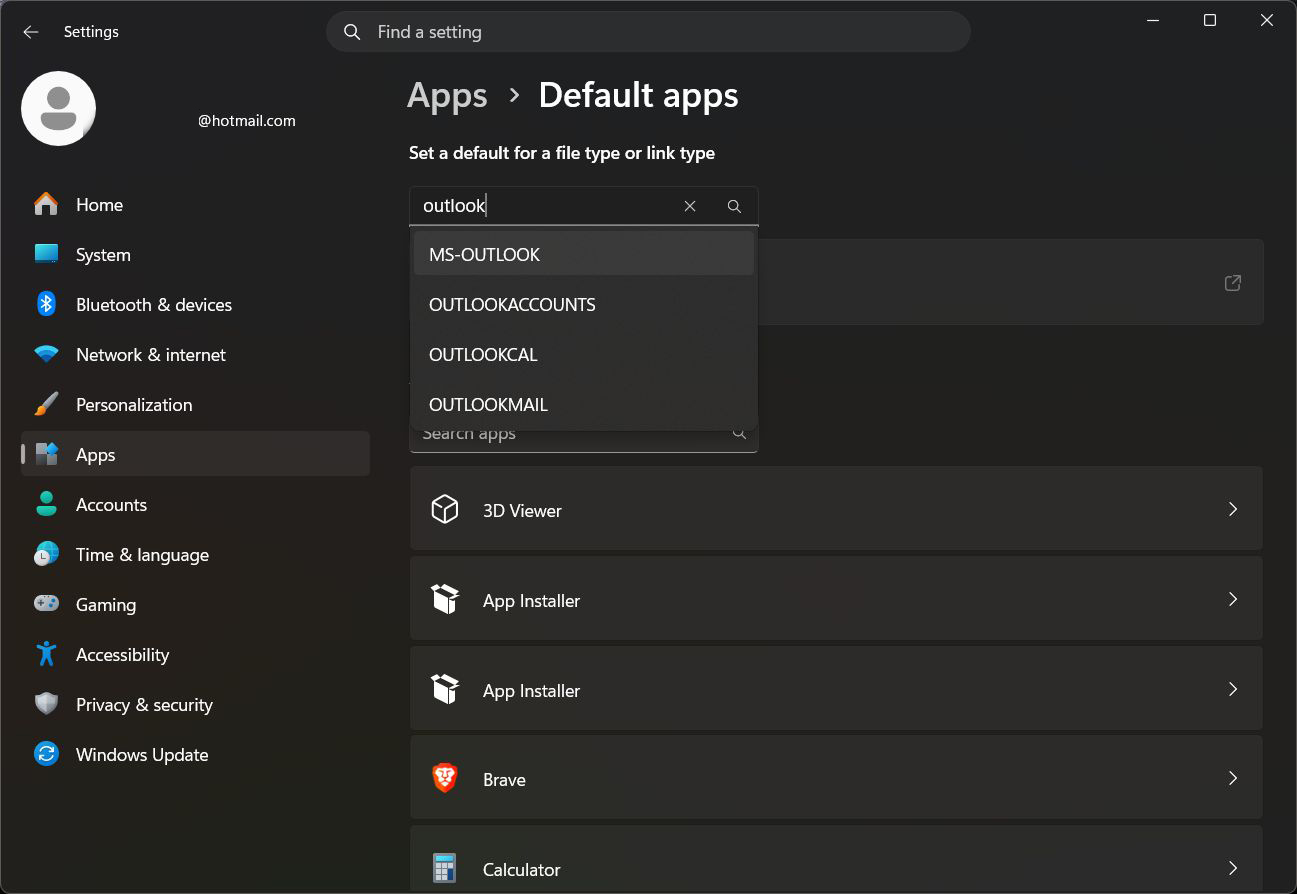Select OUTLOOKACCOUNTS suggestion
Viewport: 1297px width, 894px height.
[x=584, y=304]
